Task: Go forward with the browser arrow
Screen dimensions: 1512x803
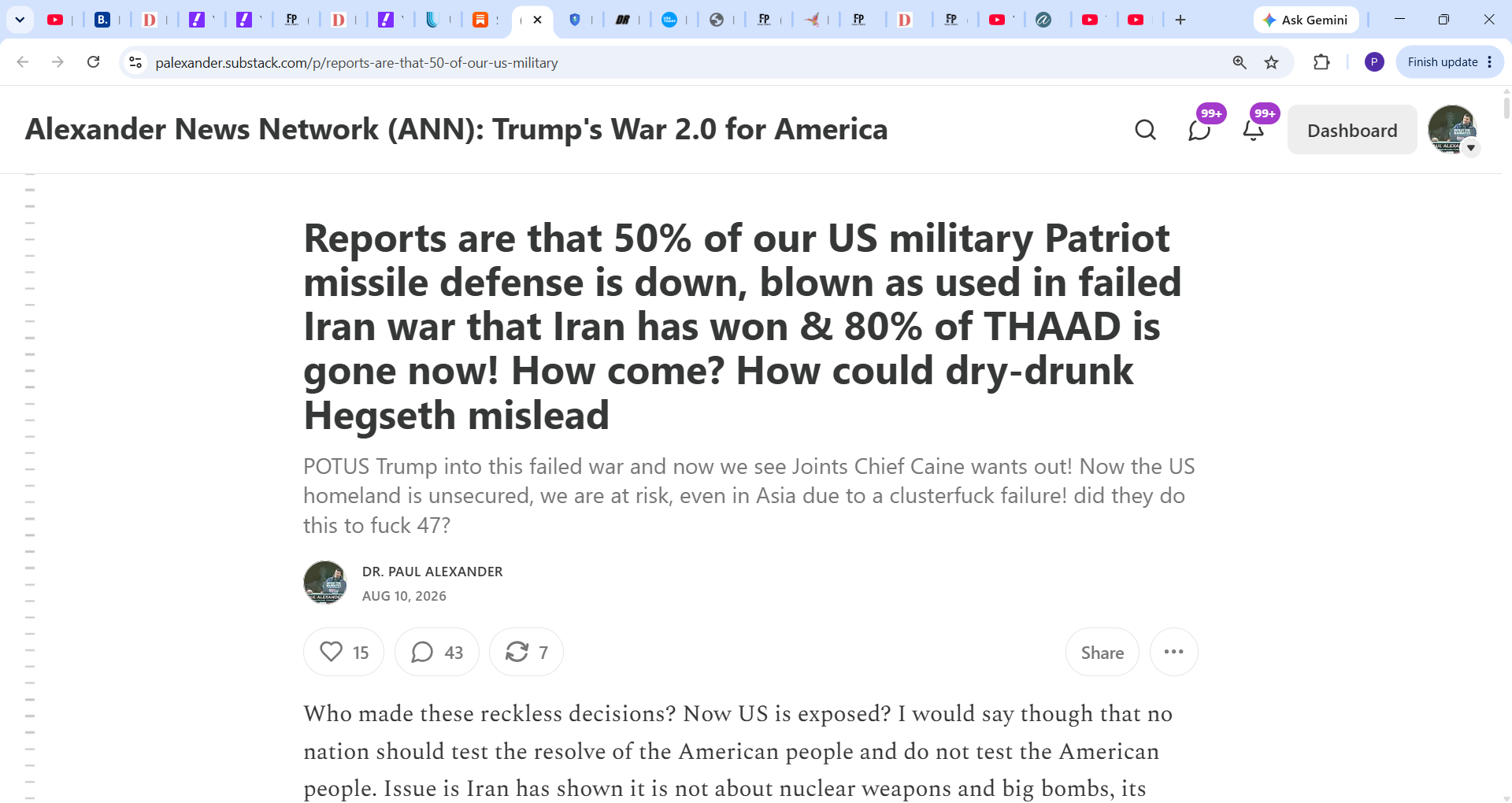Action: point(57,62)
